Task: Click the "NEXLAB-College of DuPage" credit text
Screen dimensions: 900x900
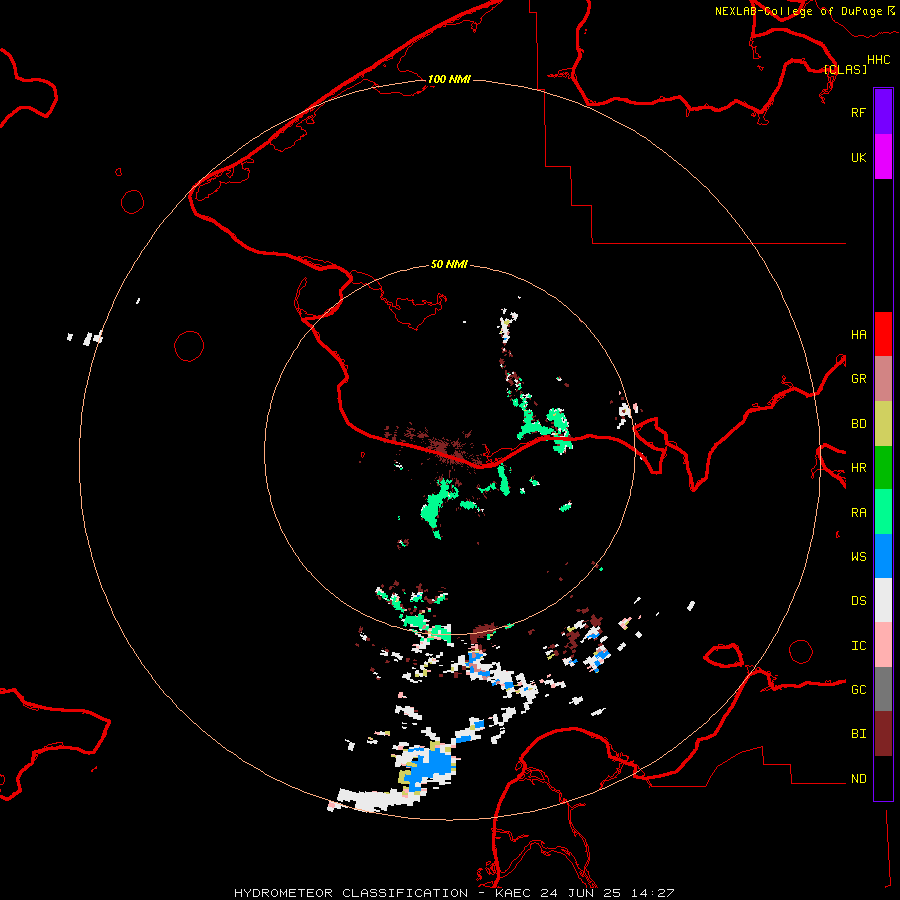Action: click(x=800, y=11)
